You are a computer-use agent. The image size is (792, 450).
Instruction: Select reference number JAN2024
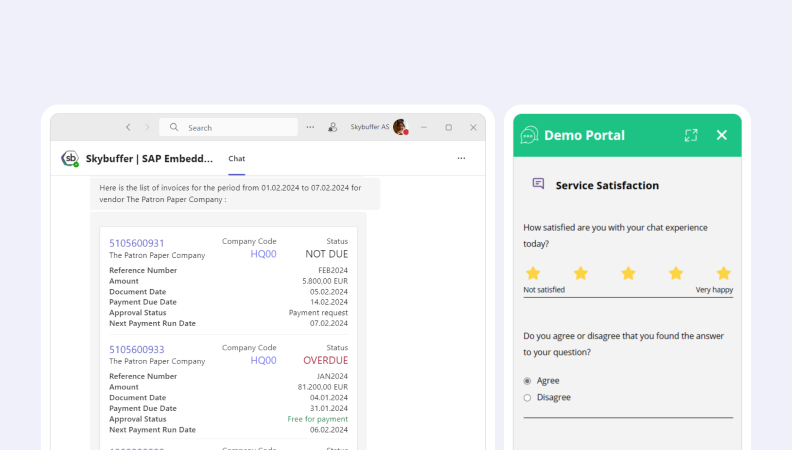pyautogui.click(x=332, y=376)
